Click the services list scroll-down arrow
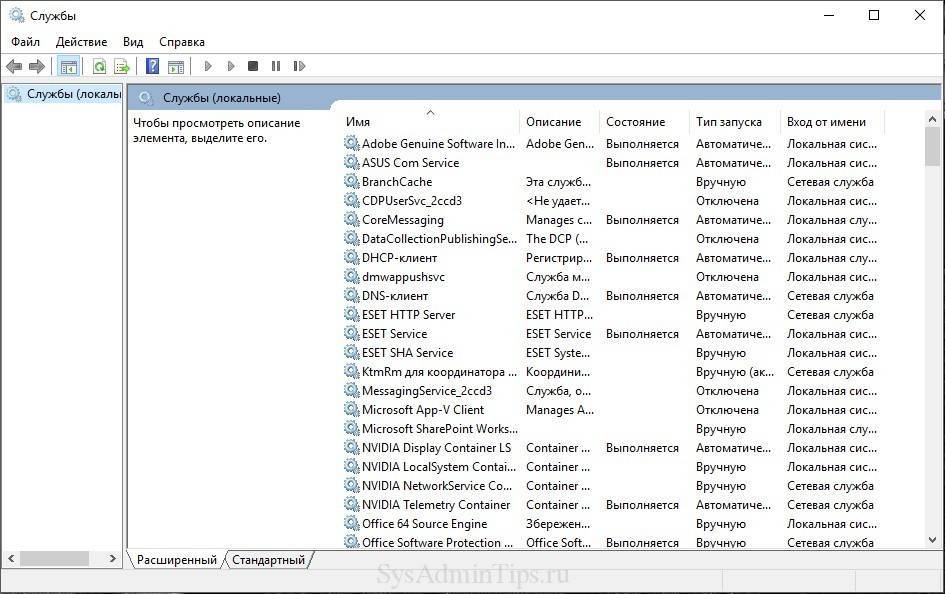The width and height of the screenshot is (945, 594). click(932, 540)
